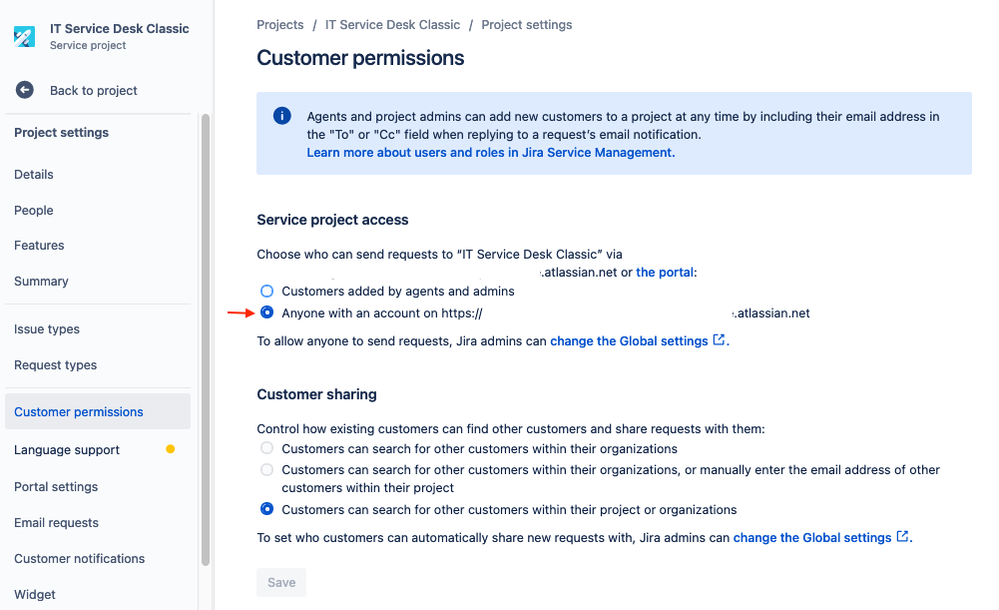This screenshot has width=999, height=610.
Task: Open Portal settings in the sidebar
Action: (x=56, y=487)
